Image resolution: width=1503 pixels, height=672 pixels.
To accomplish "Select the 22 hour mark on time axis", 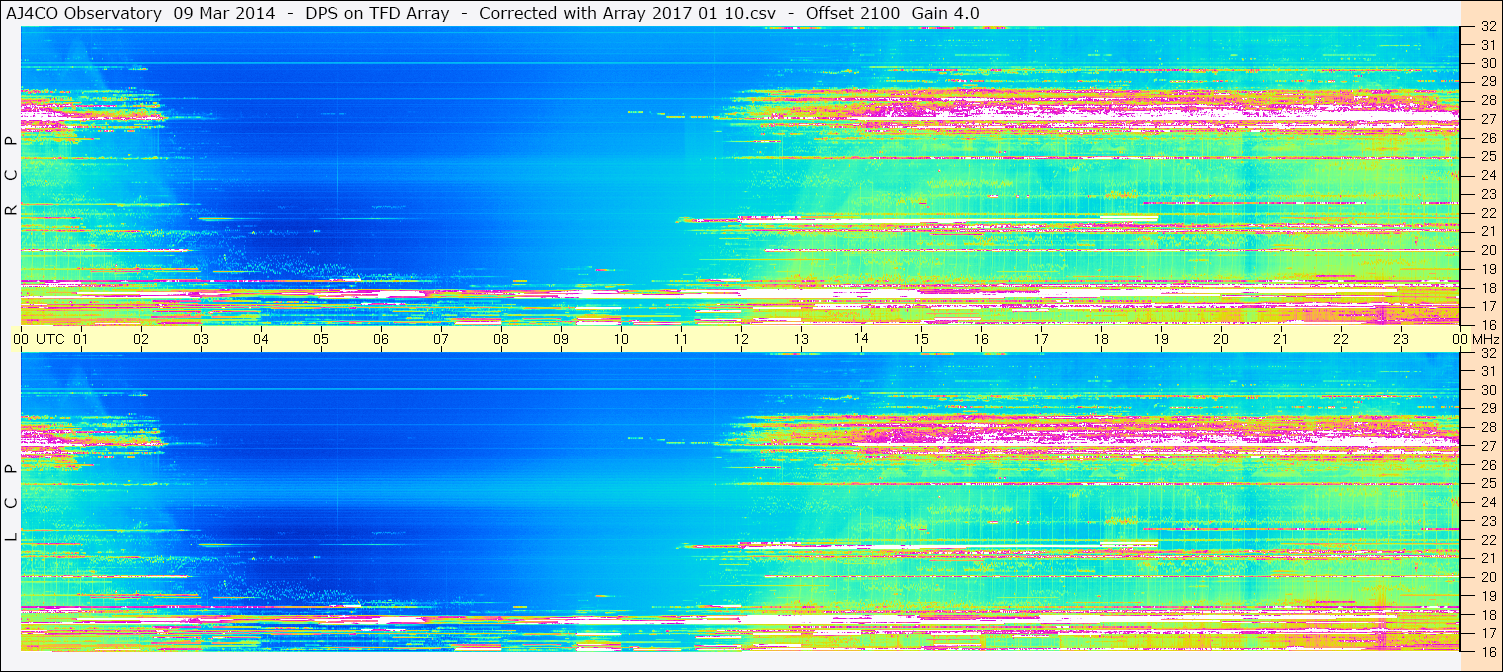I will (1341, 339).
